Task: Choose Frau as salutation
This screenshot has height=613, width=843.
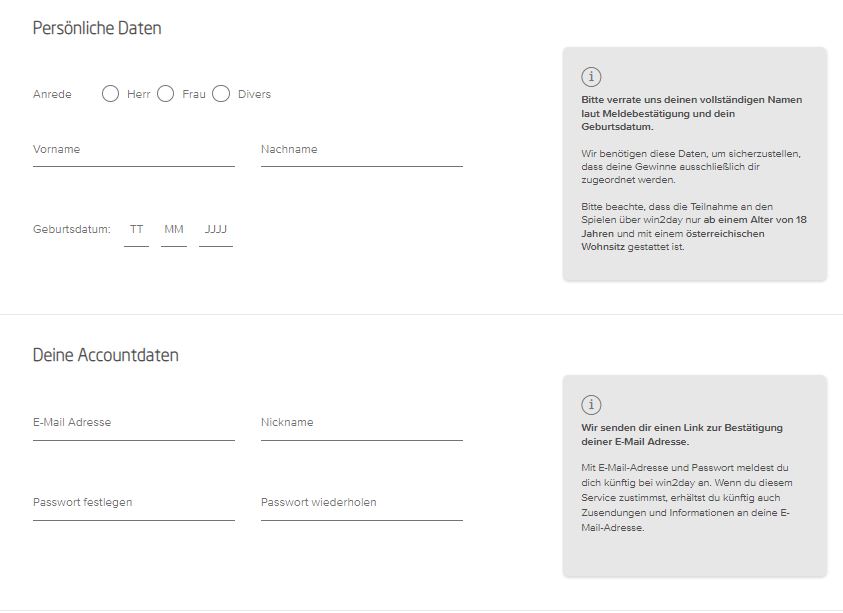Action: coord(166,94)
